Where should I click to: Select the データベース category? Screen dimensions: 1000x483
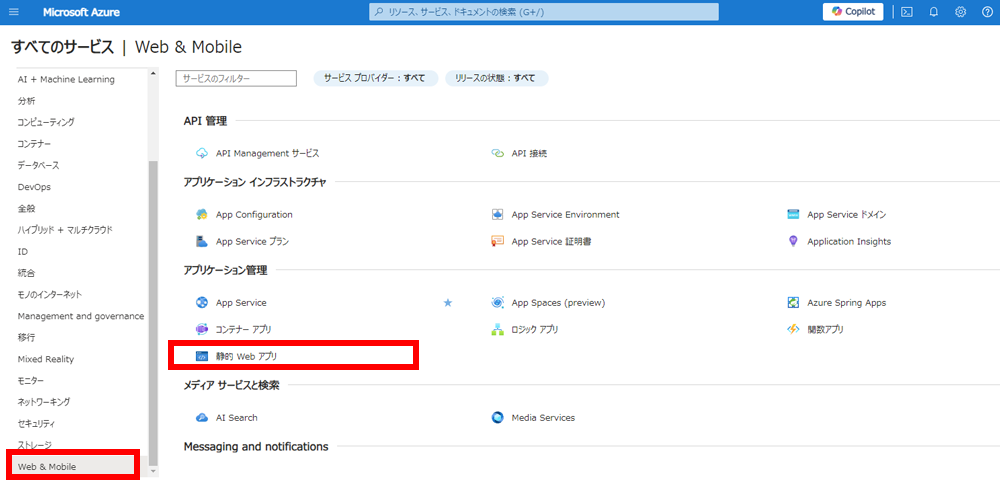point(38,165)
